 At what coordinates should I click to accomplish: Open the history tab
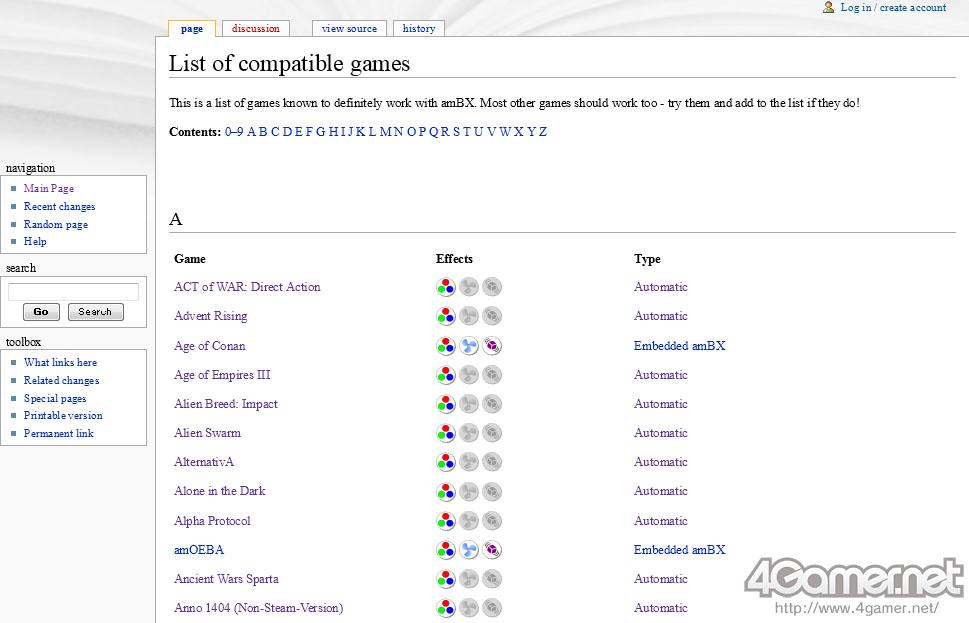[419, 28]
